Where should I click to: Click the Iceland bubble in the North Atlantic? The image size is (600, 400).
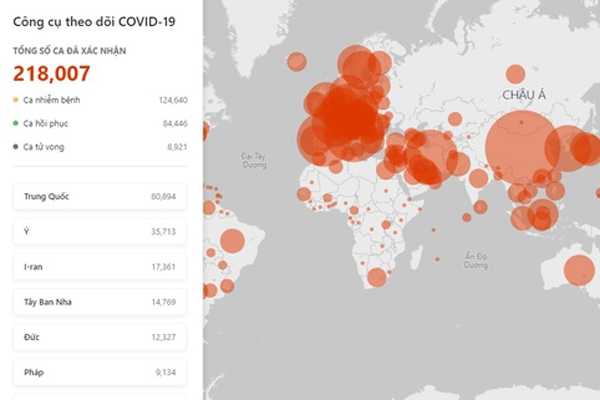pyautogui.click(x=296, y=62)
